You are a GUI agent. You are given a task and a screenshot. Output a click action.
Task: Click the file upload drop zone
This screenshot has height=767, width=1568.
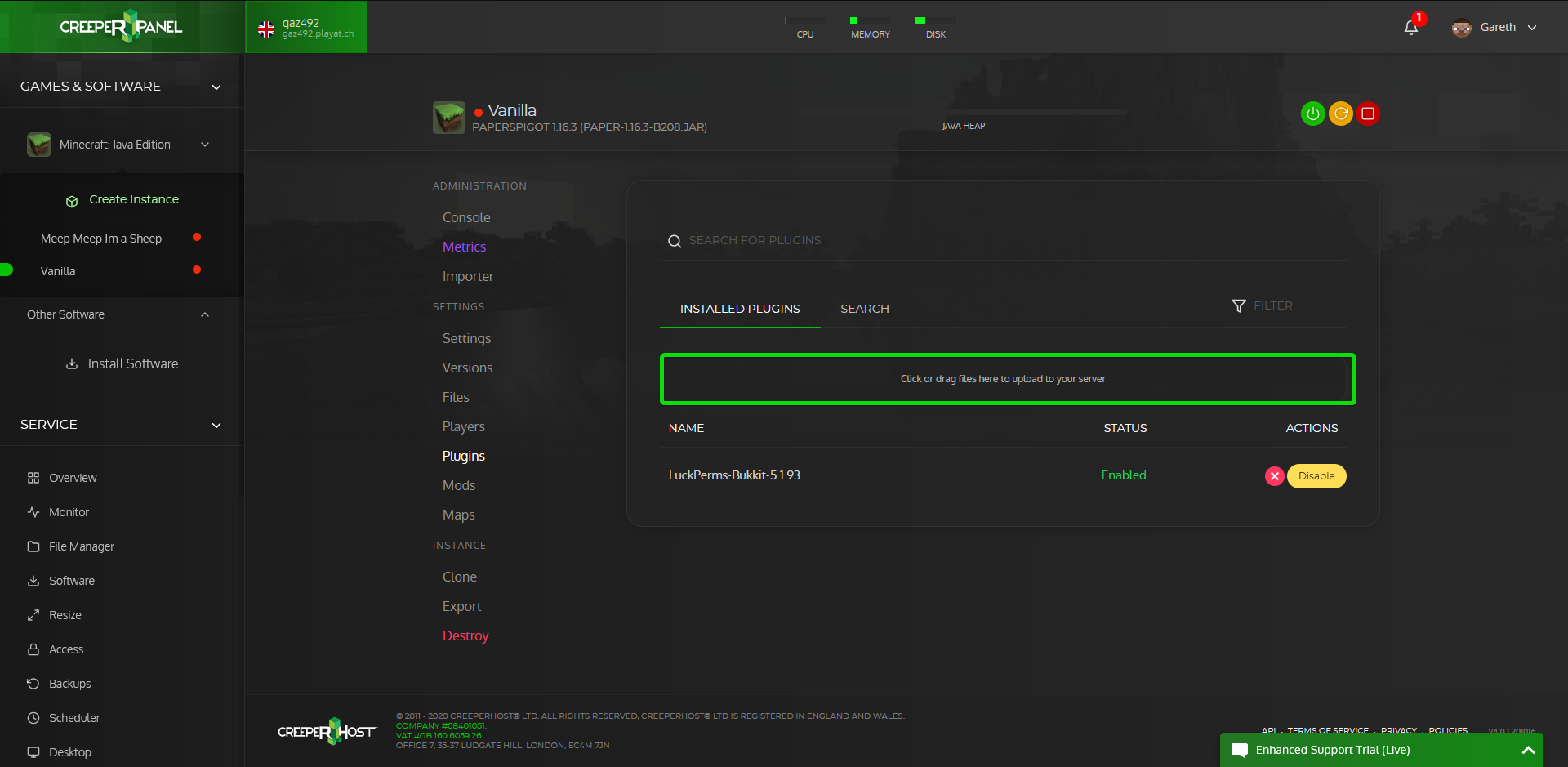(x=1008, y=379)
